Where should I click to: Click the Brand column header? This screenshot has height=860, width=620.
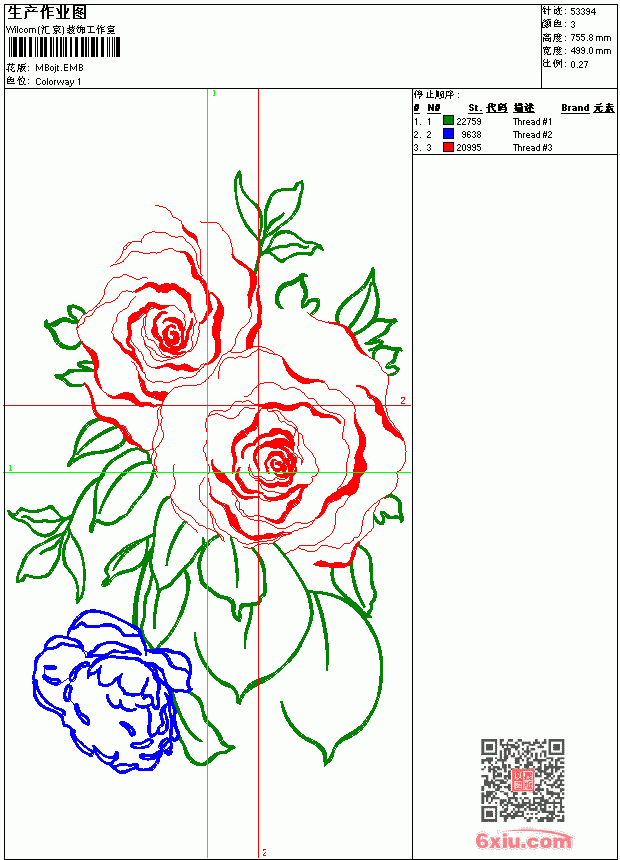click(575, 108)
